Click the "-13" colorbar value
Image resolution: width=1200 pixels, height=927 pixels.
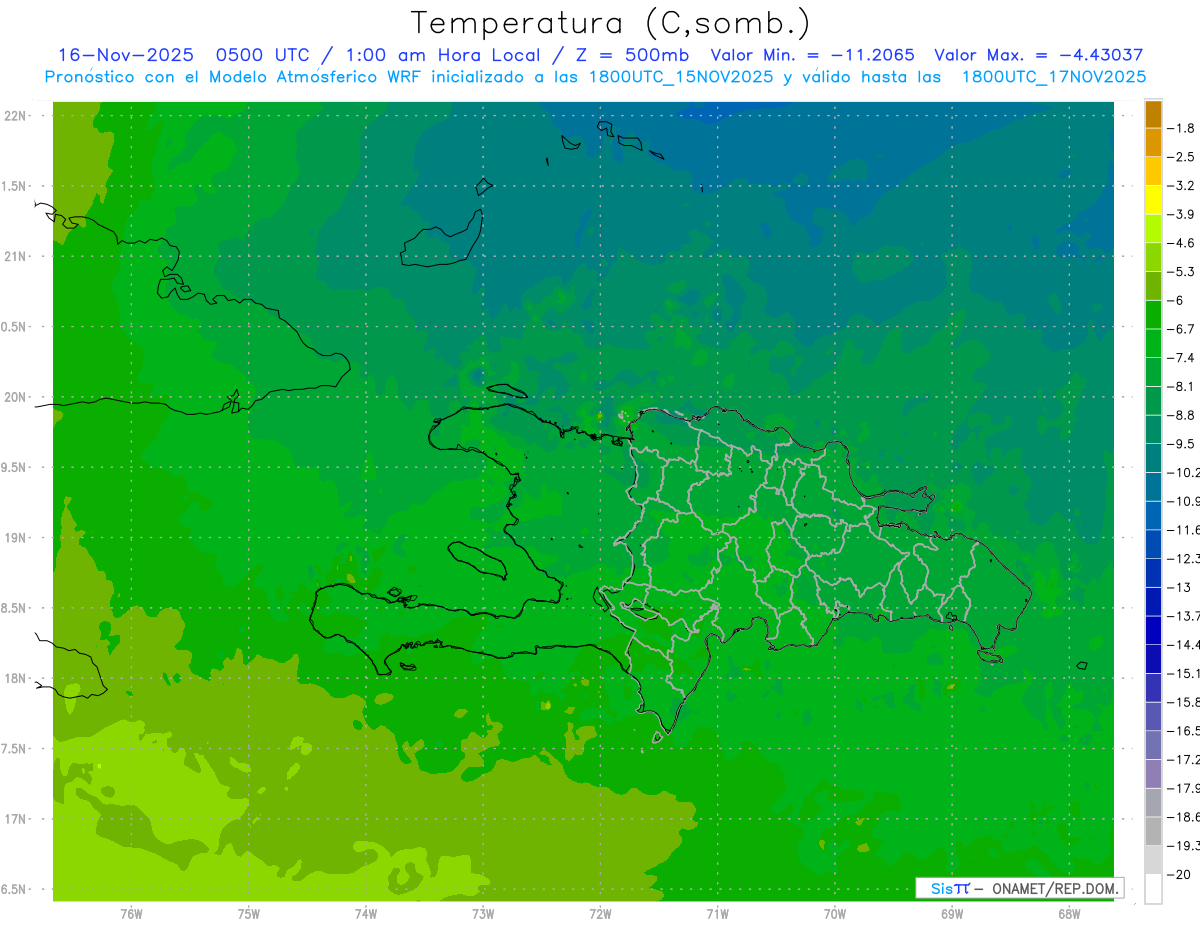(x=1179, y=587)
